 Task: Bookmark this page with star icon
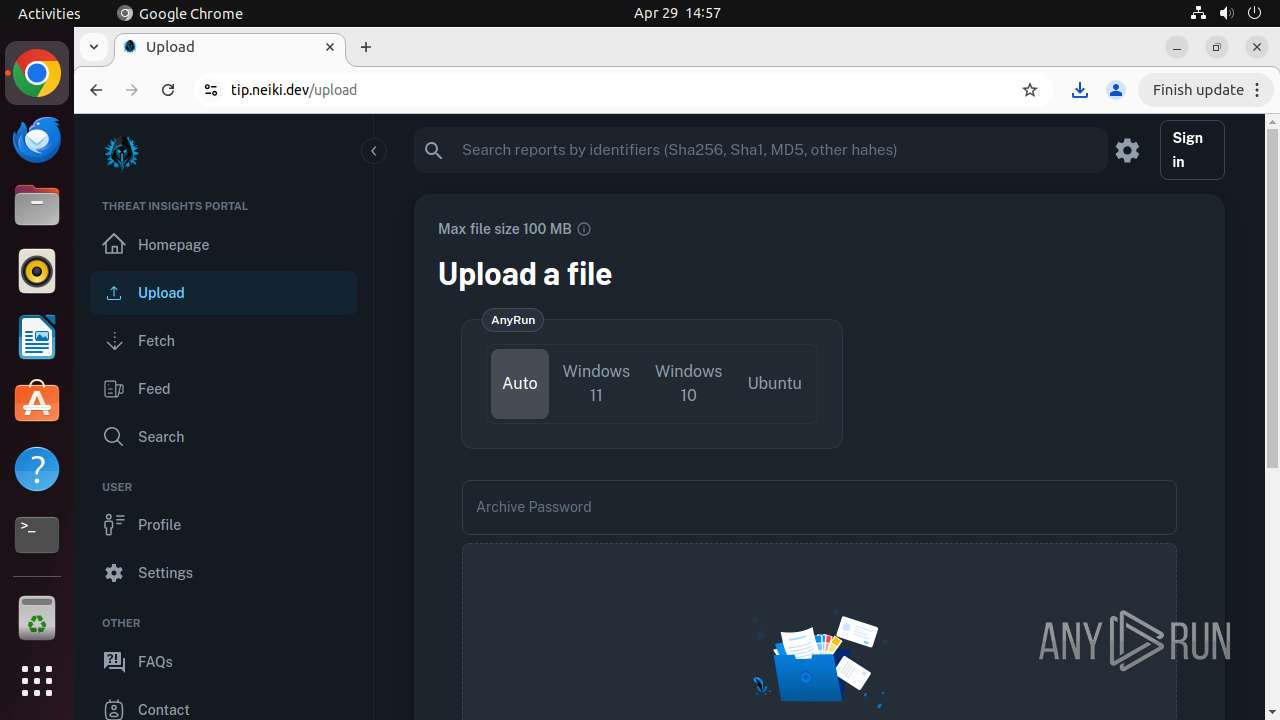[1030, 90]
